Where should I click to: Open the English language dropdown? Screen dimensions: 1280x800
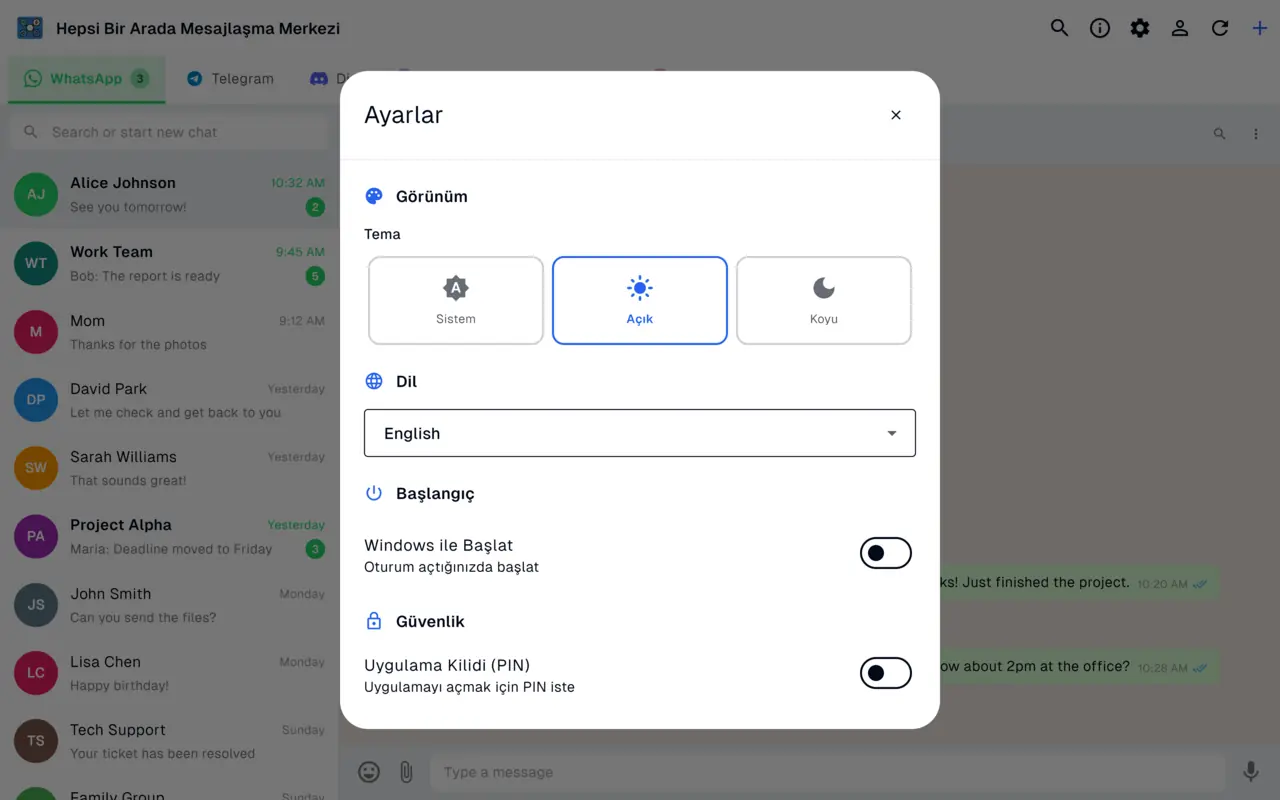[640, 433]
